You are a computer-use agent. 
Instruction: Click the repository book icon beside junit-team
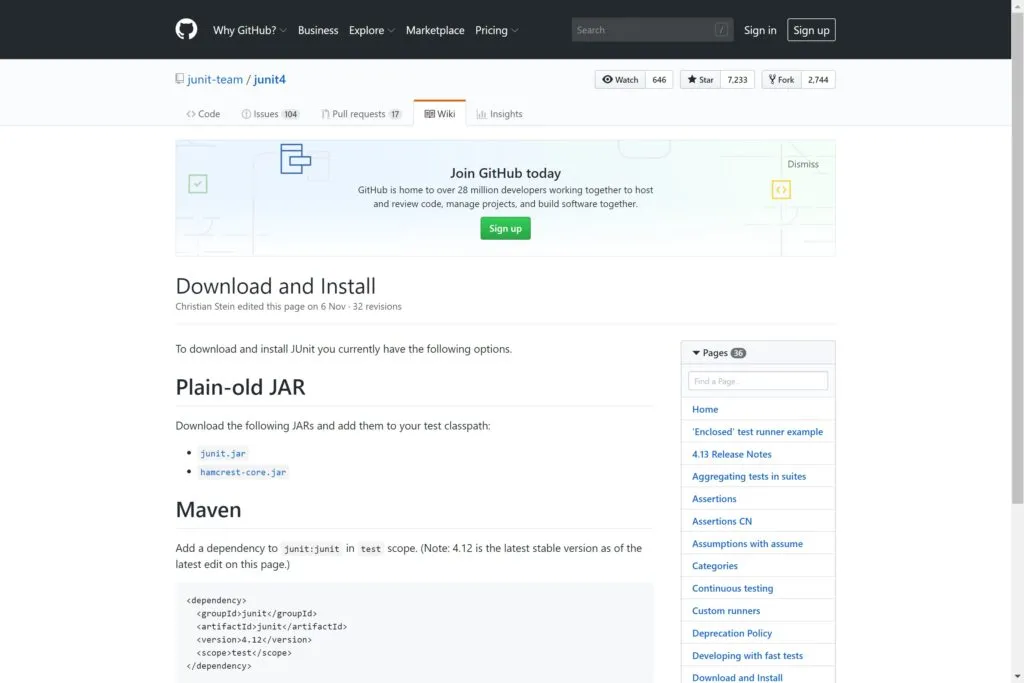point(180,79)
